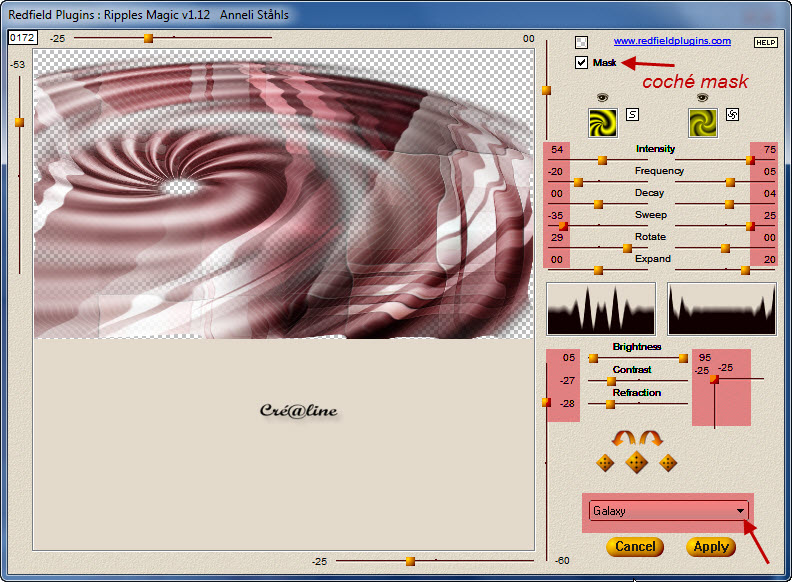Screen dimensions: 792x582
Task: Uncheck the Mask checkbox
Action: tap(582, 63)
